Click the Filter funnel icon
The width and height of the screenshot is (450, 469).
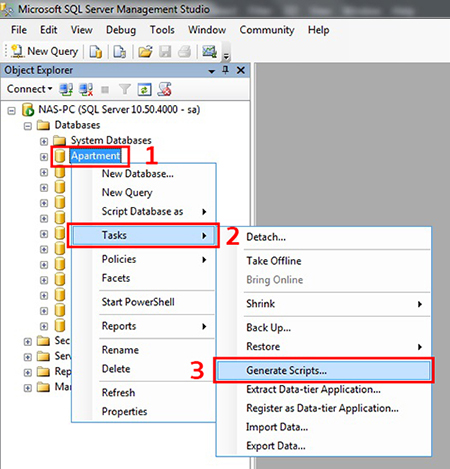125,89
